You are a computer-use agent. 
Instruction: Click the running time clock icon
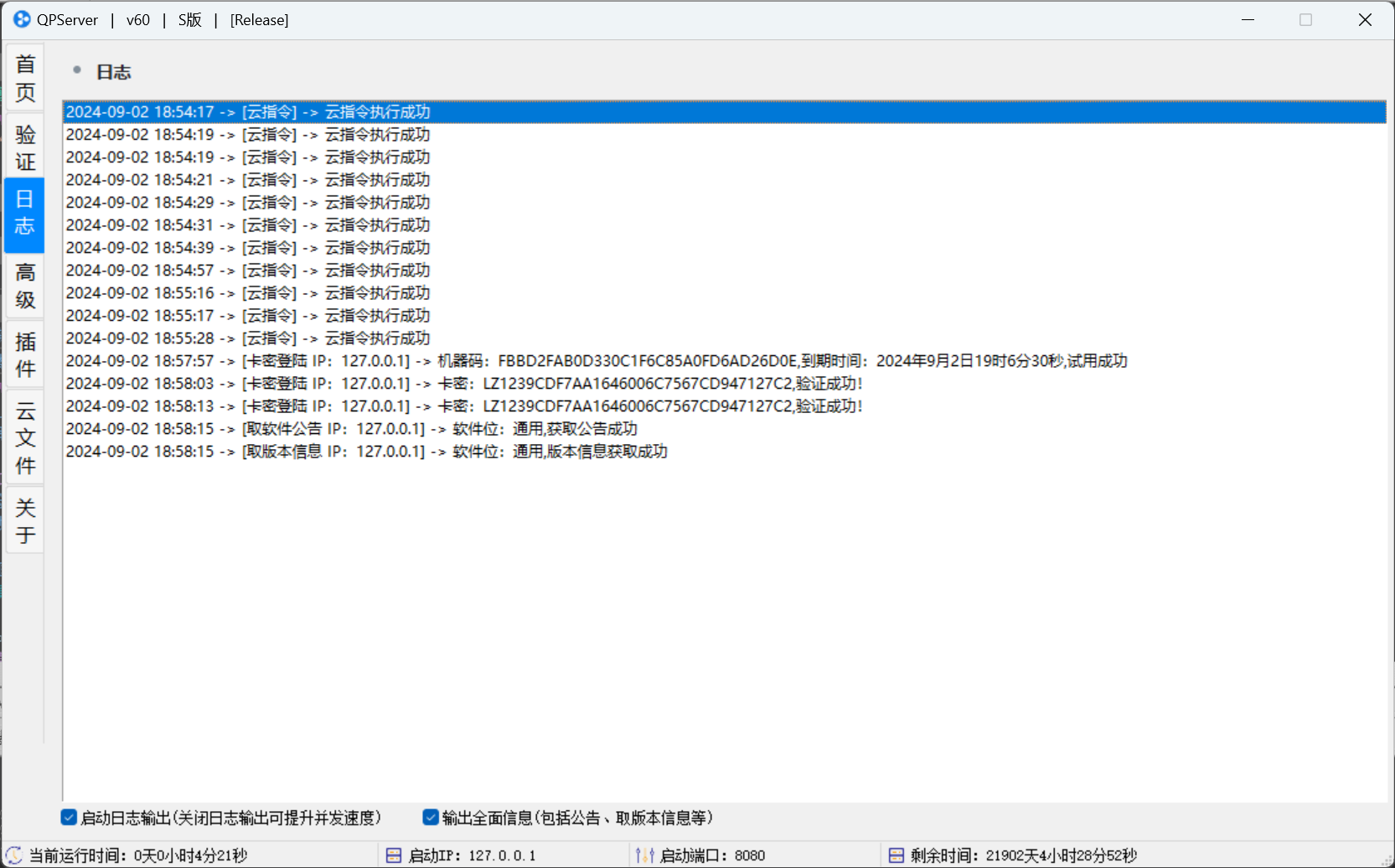pos(14,855)
